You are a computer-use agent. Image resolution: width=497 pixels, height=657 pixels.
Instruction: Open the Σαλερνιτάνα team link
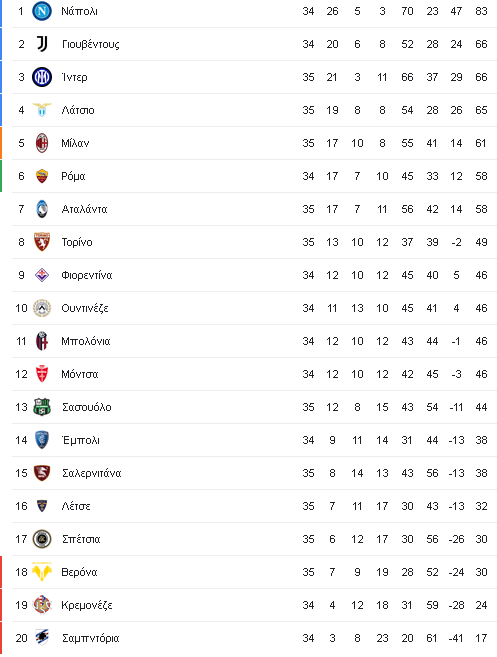[x=91, y=473]
